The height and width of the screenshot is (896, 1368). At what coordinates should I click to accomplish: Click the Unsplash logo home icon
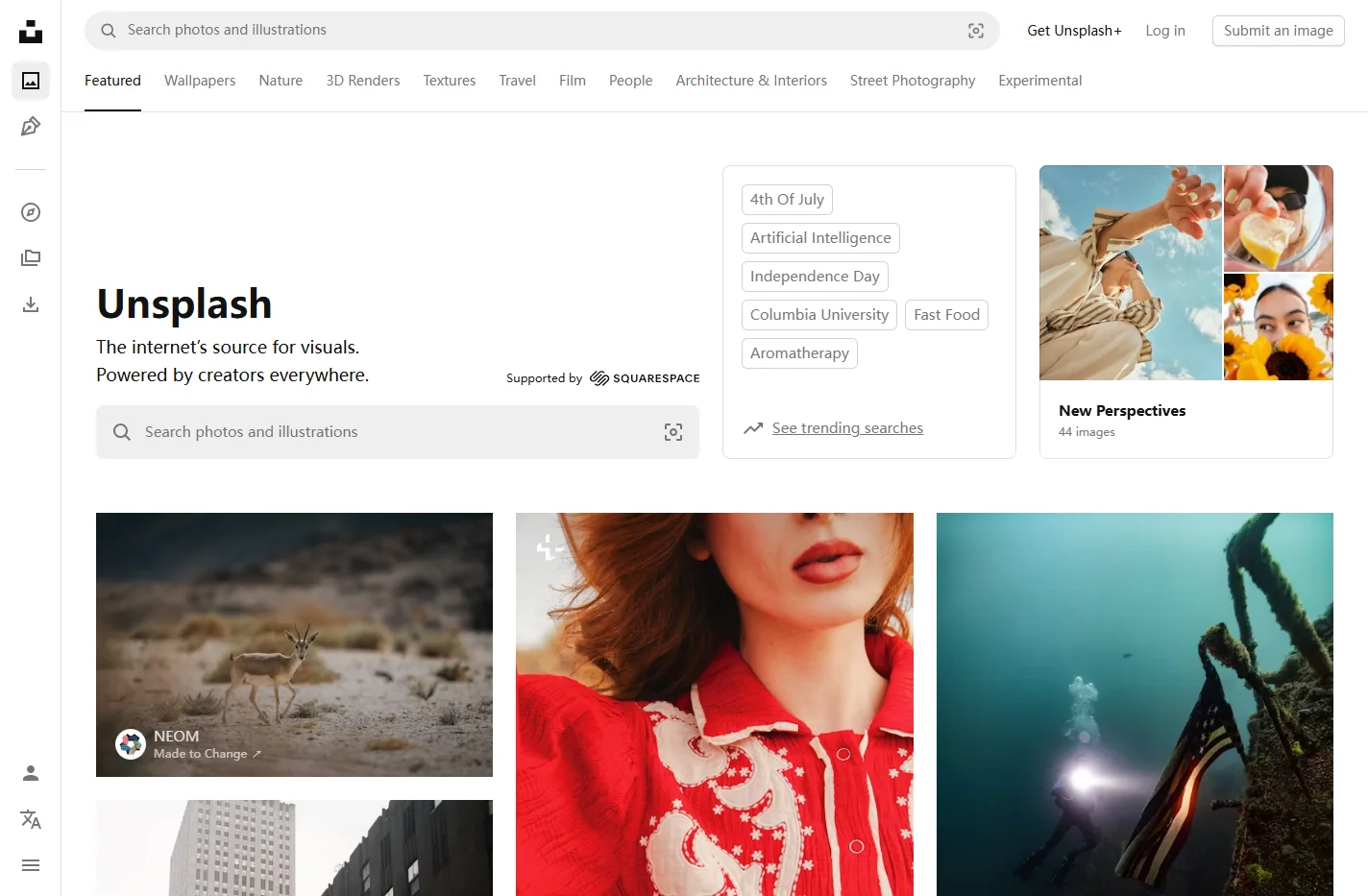(x=31, y=31)
